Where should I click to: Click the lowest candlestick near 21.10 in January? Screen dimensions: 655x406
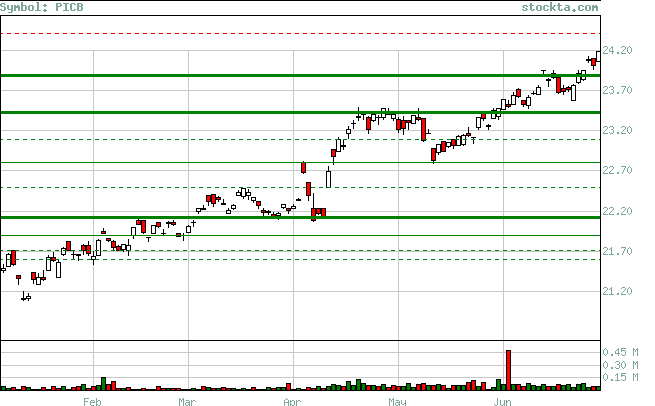pos(23,297)
